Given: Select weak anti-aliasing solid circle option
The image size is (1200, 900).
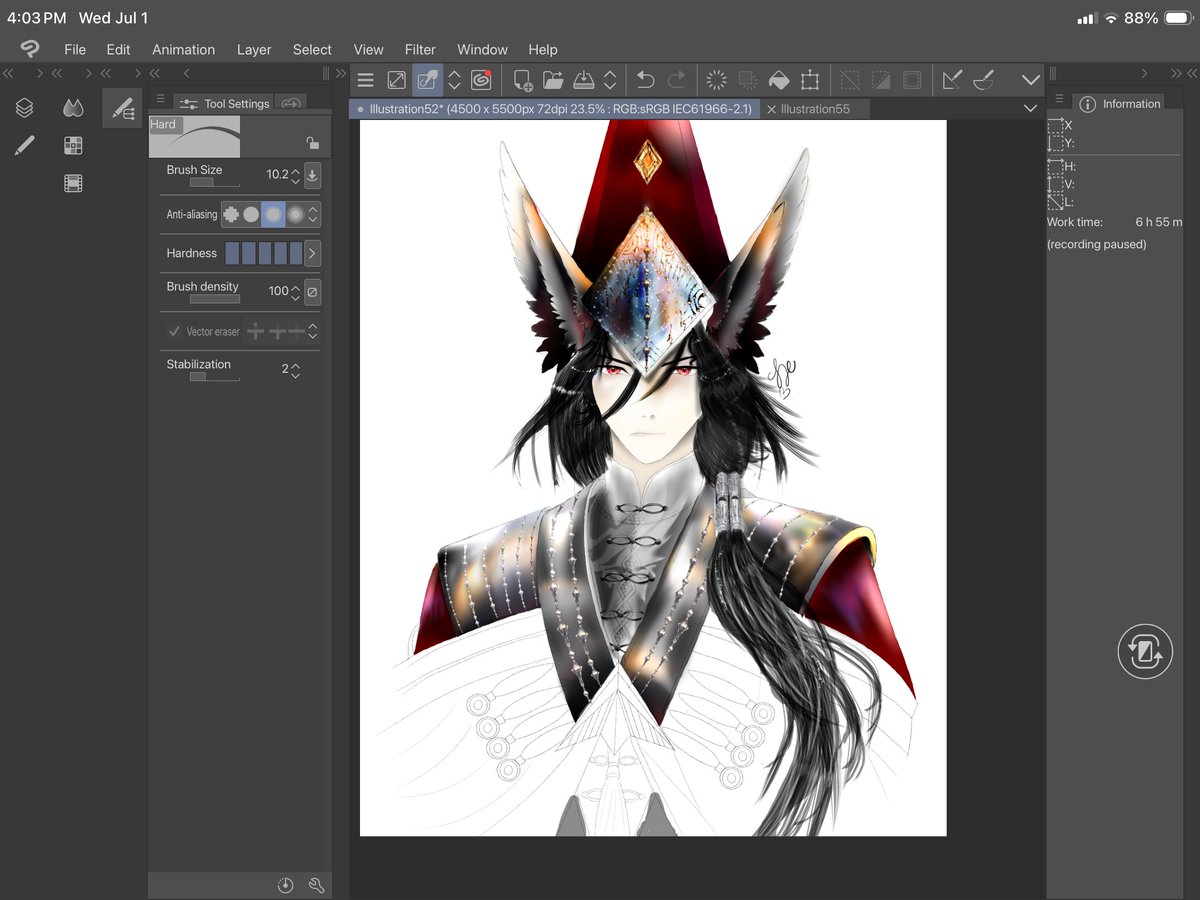Looking at the screenshot, I should (251, 214).
